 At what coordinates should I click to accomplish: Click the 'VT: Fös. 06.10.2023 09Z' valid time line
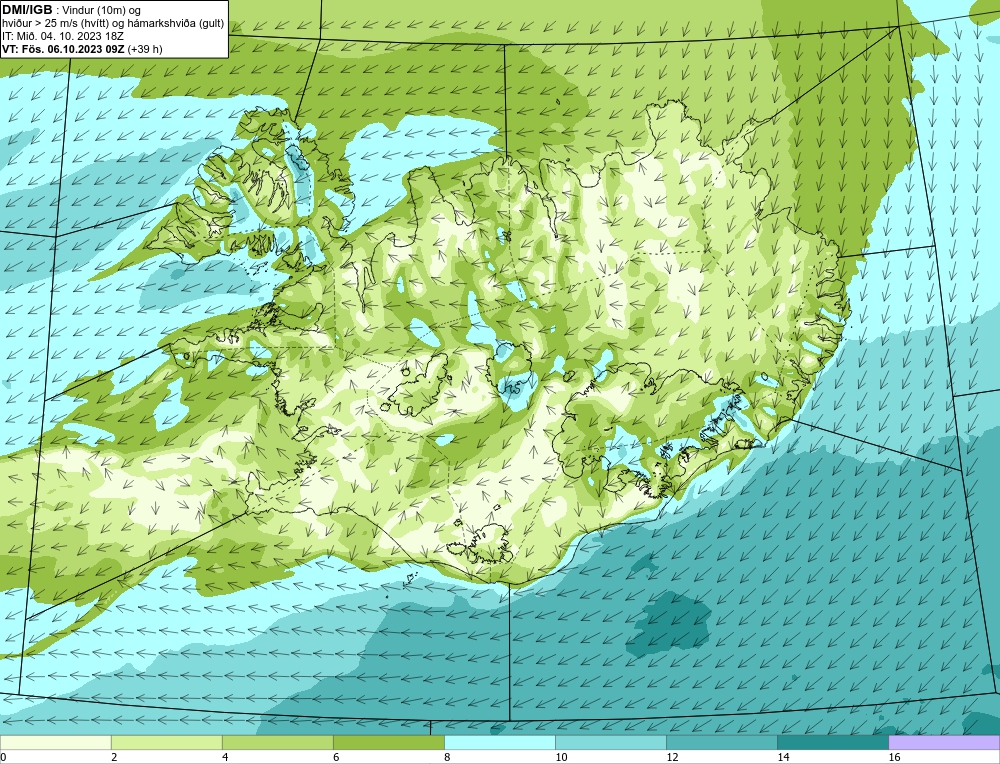63,49
